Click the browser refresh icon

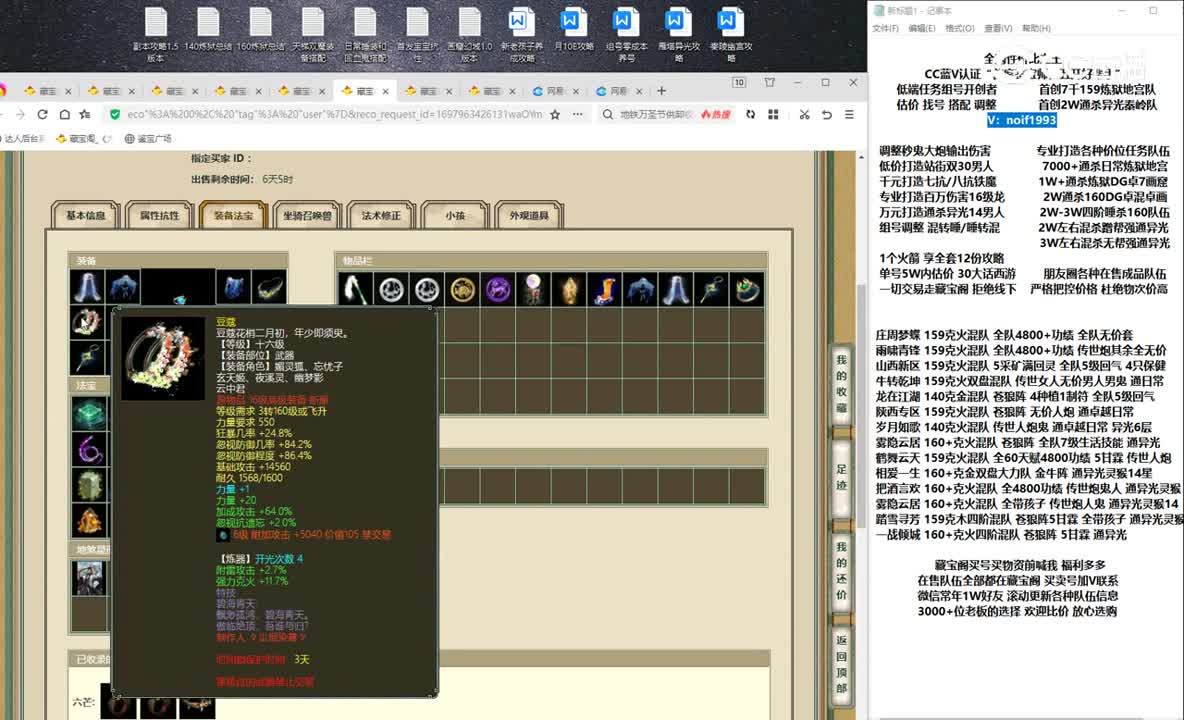(x=42, y=114)
